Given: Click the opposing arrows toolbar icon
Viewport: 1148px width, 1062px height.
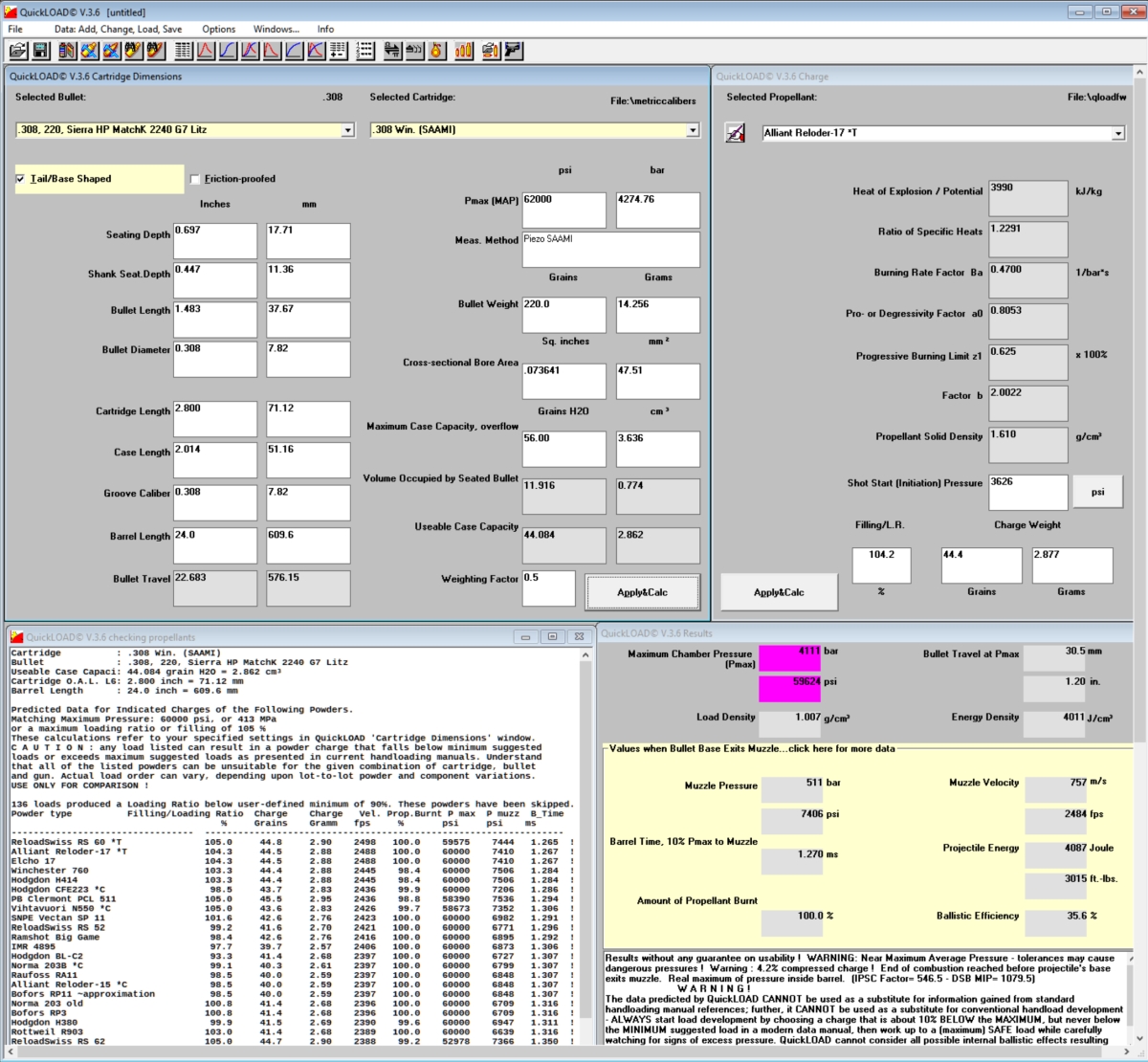Looking at the screenshot, I should (392, 50).
